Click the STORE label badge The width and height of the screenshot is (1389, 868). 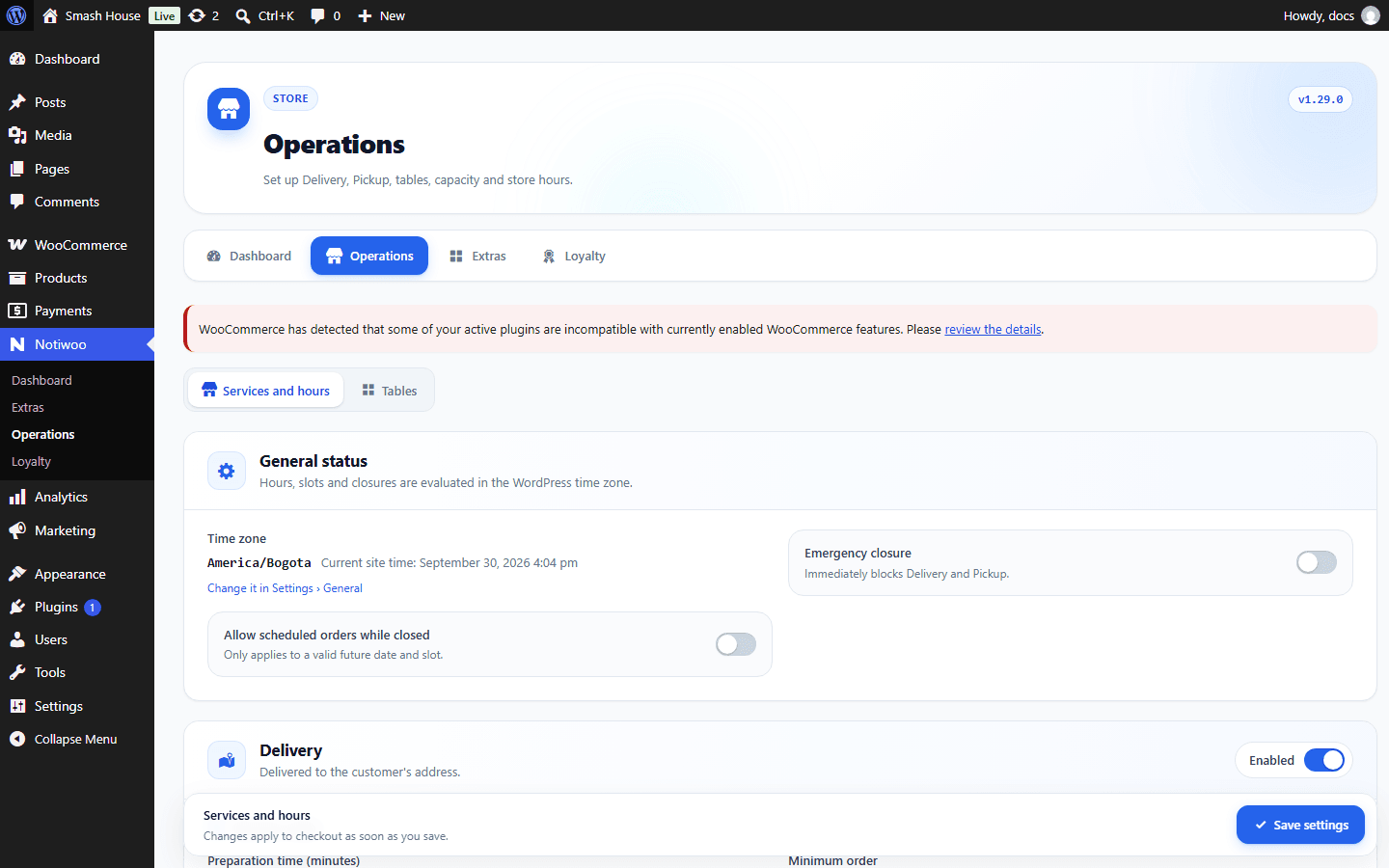tap(290, 98)
